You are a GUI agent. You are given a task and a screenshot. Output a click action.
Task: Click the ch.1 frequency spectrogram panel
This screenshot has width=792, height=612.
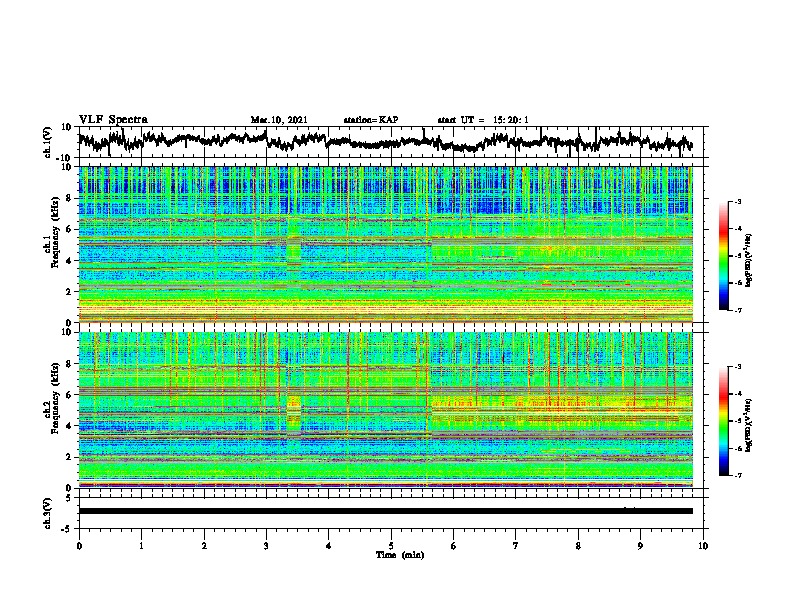(385, 244)
